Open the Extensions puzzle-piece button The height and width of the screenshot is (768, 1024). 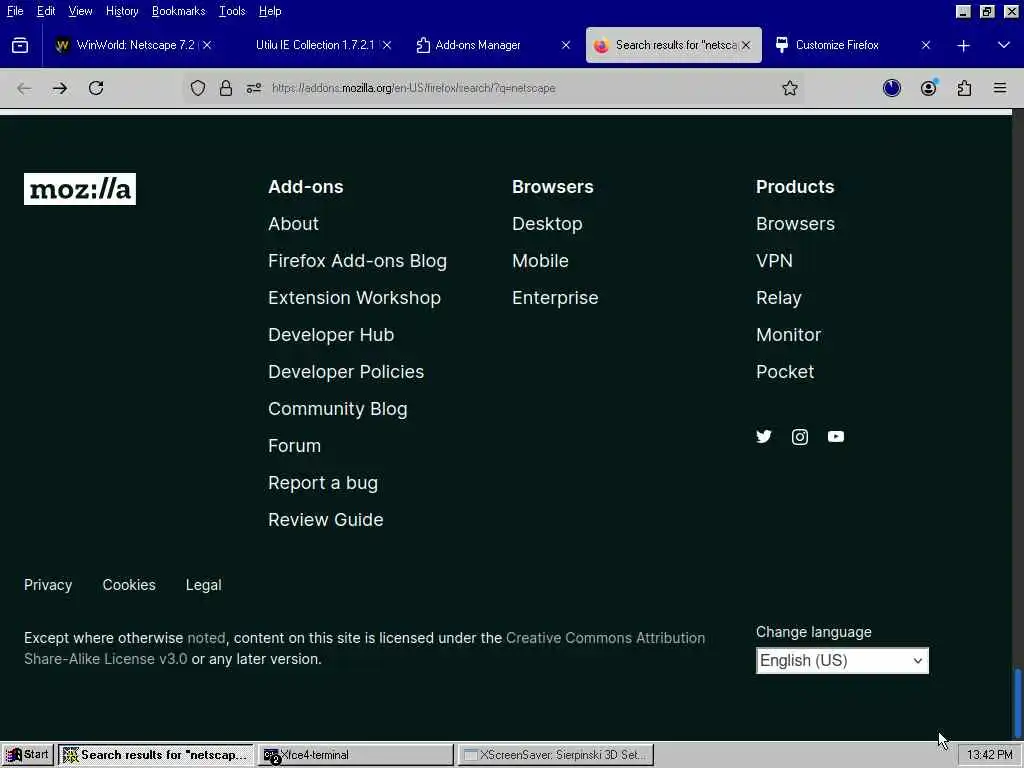[x=965, y=88]
